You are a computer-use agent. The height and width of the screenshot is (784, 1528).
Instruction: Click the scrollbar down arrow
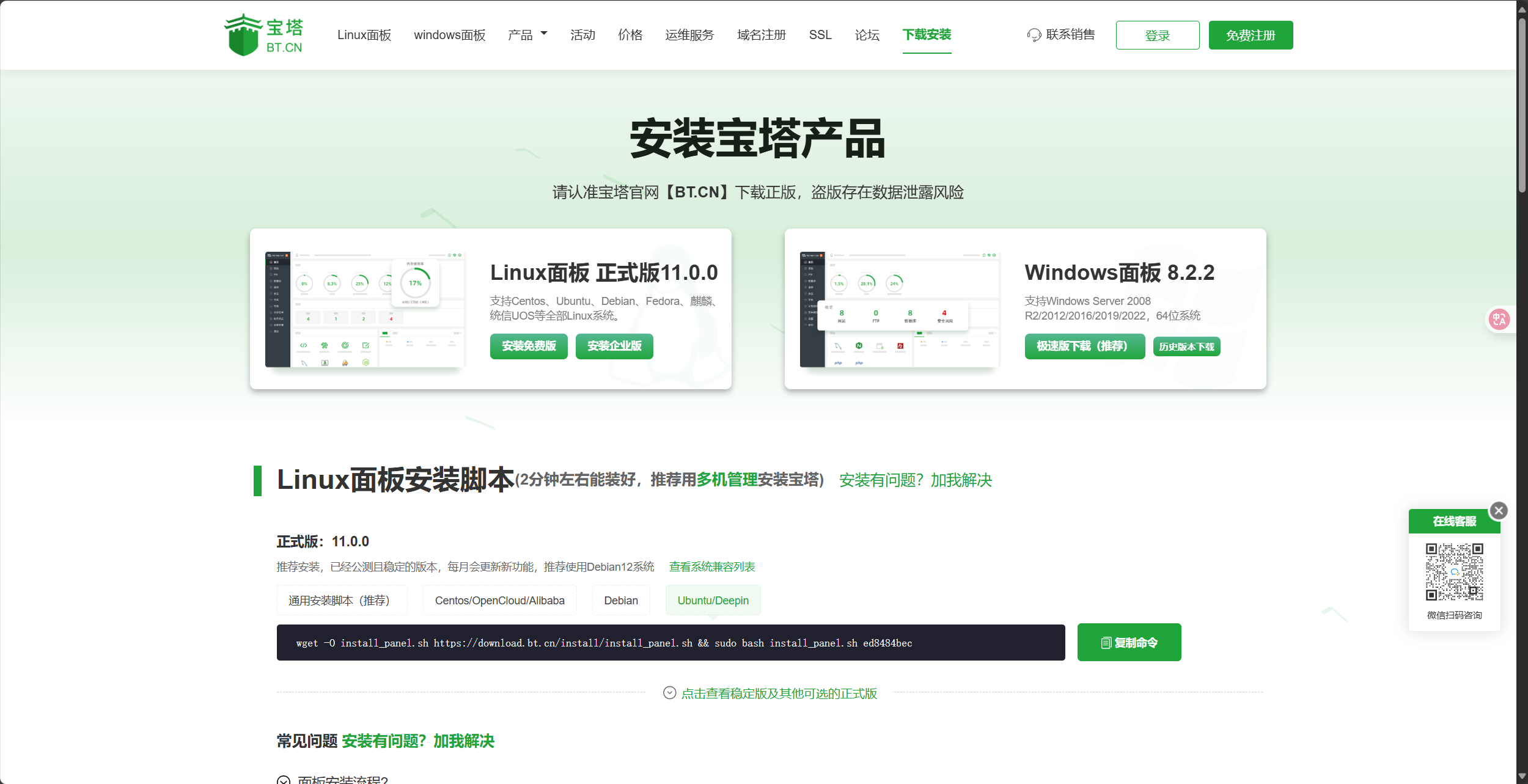pyautogui.click(x=1522, y=777)
